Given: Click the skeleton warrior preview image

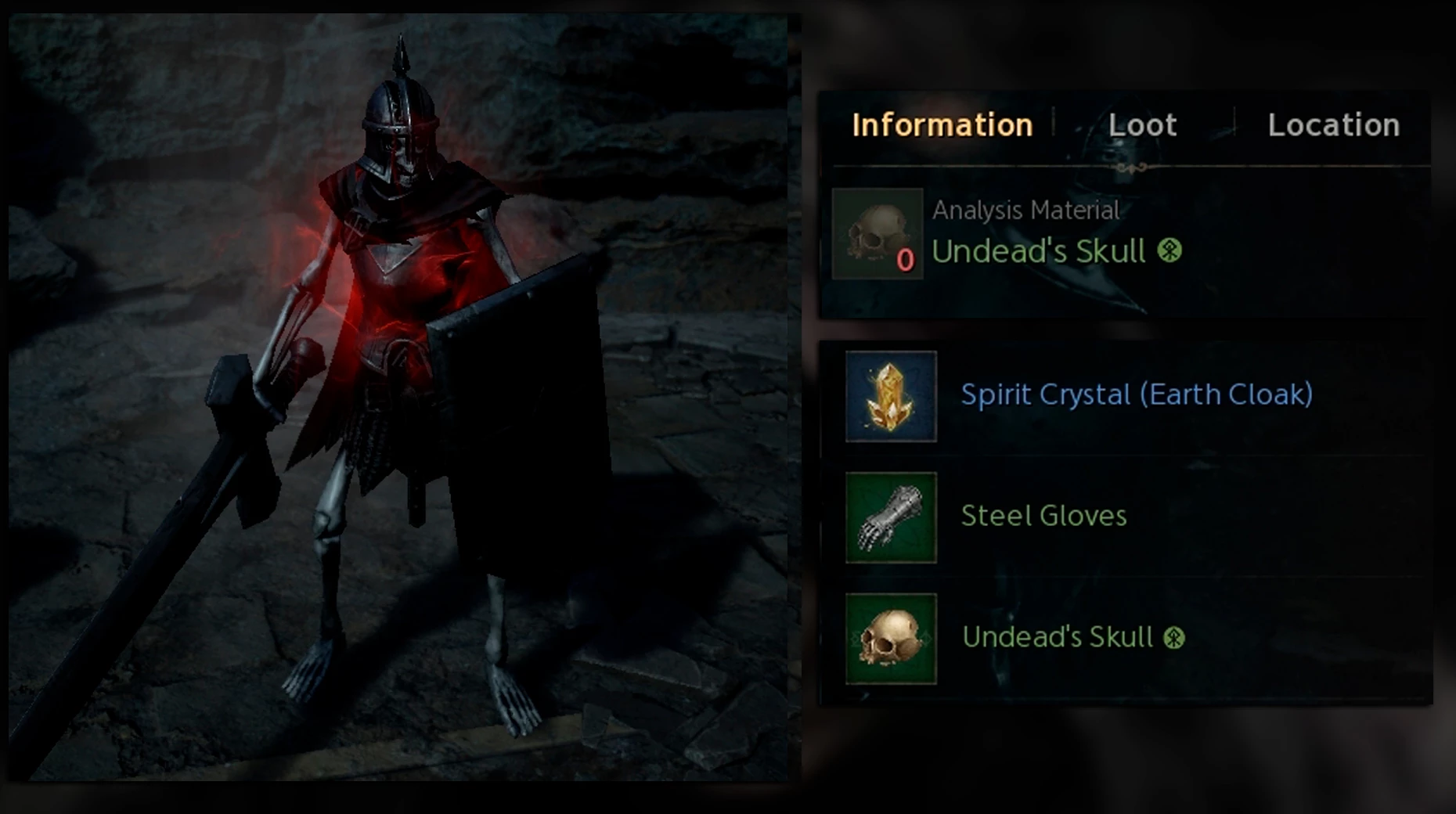Looking at the screenshot, I should coord(398,398).
